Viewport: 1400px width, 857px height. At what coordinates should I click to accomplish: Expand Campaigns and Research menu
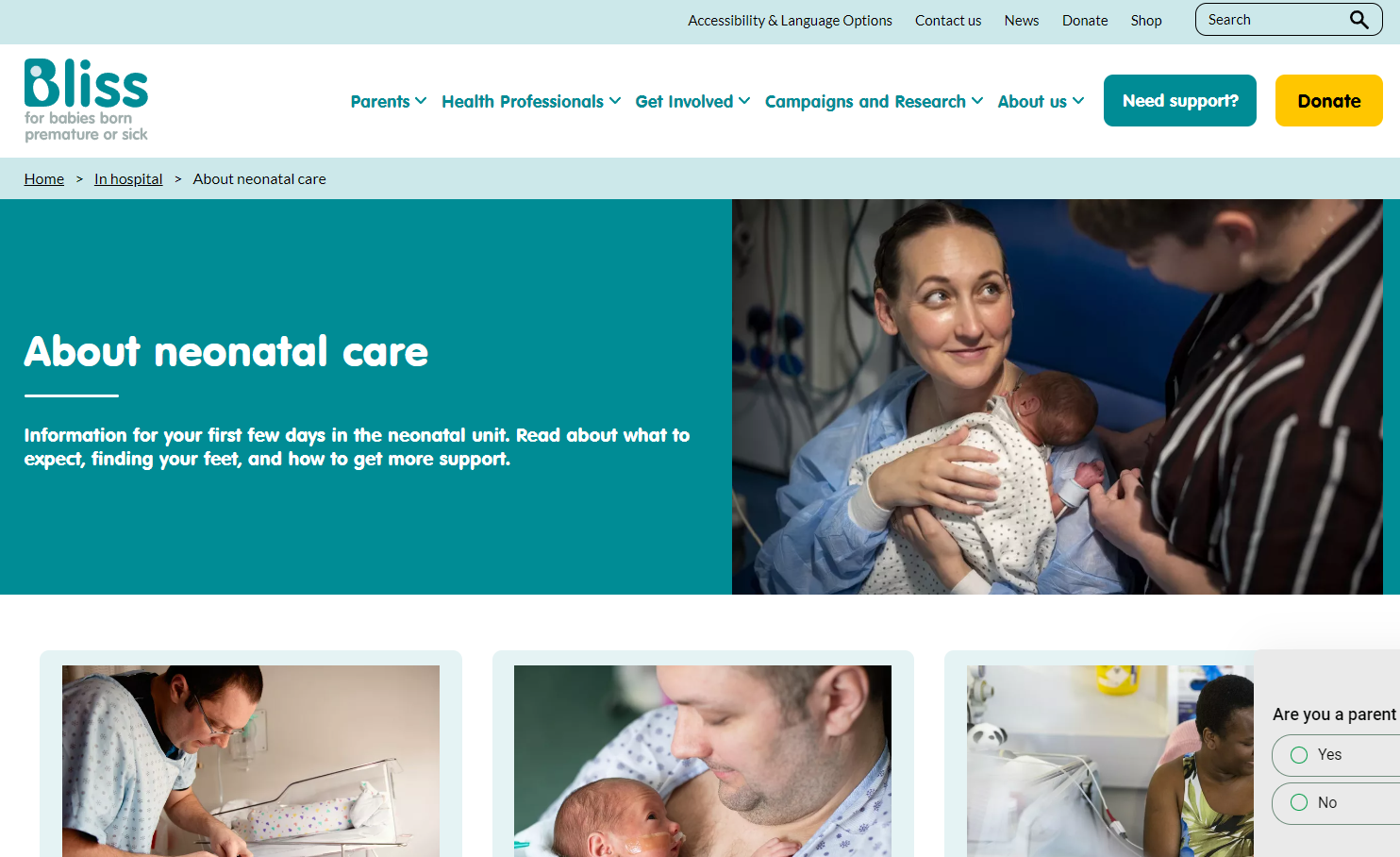click(875, 101)
